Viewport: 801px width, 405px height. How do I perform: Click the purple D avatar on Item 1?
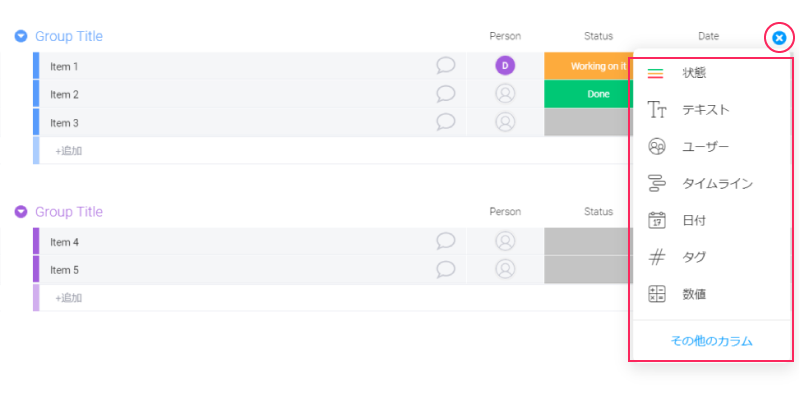click(505, 66)
